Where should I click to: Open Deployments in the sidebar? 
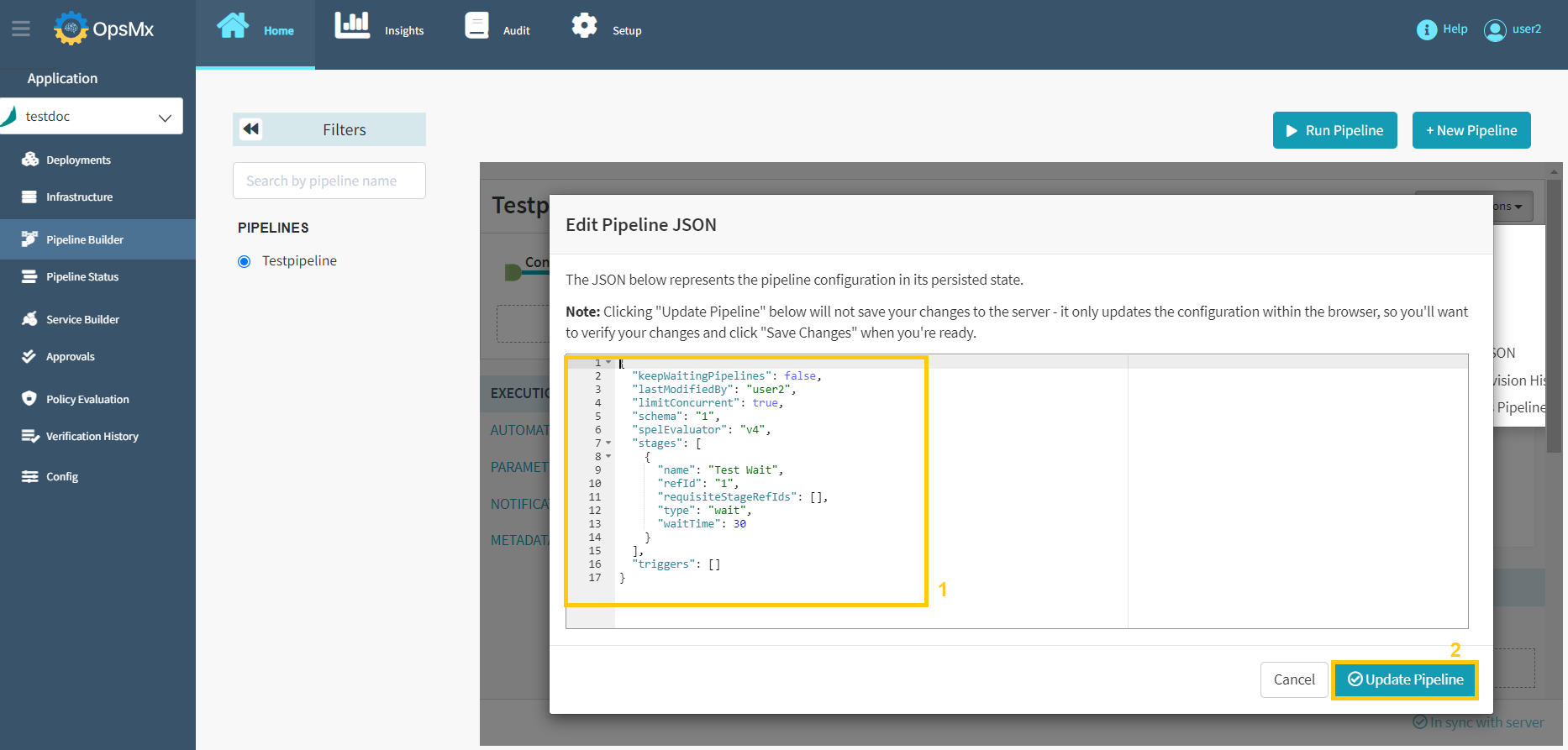78,160
